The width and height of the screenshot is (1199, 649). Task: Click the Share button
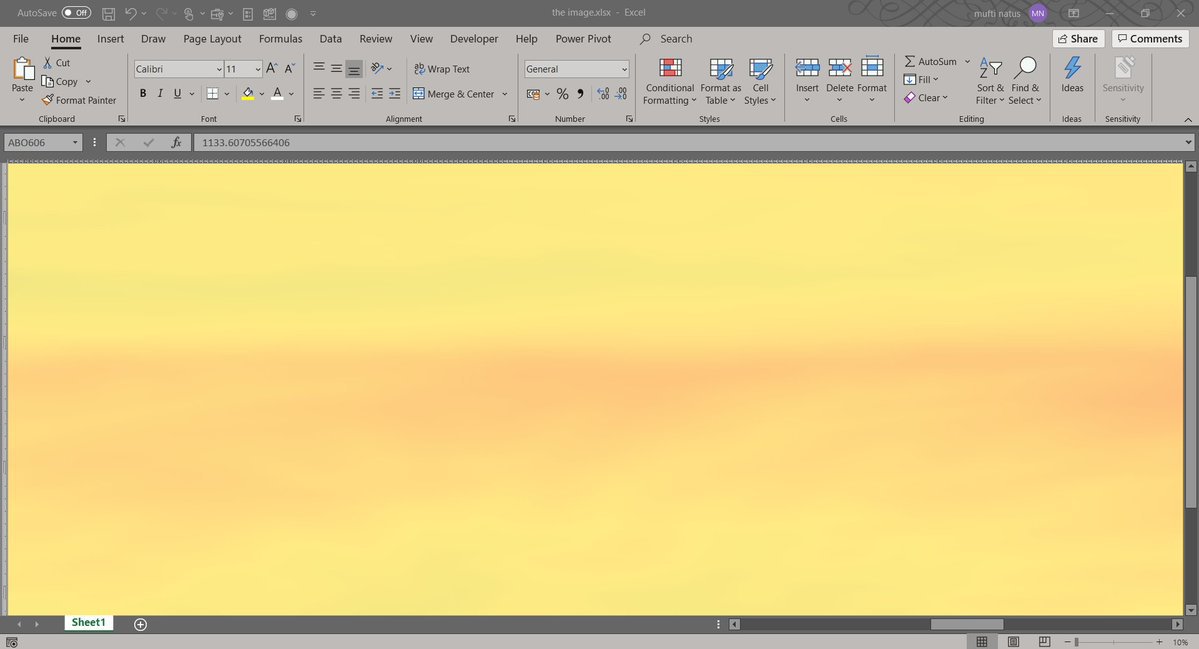[x=1076, y=39]
